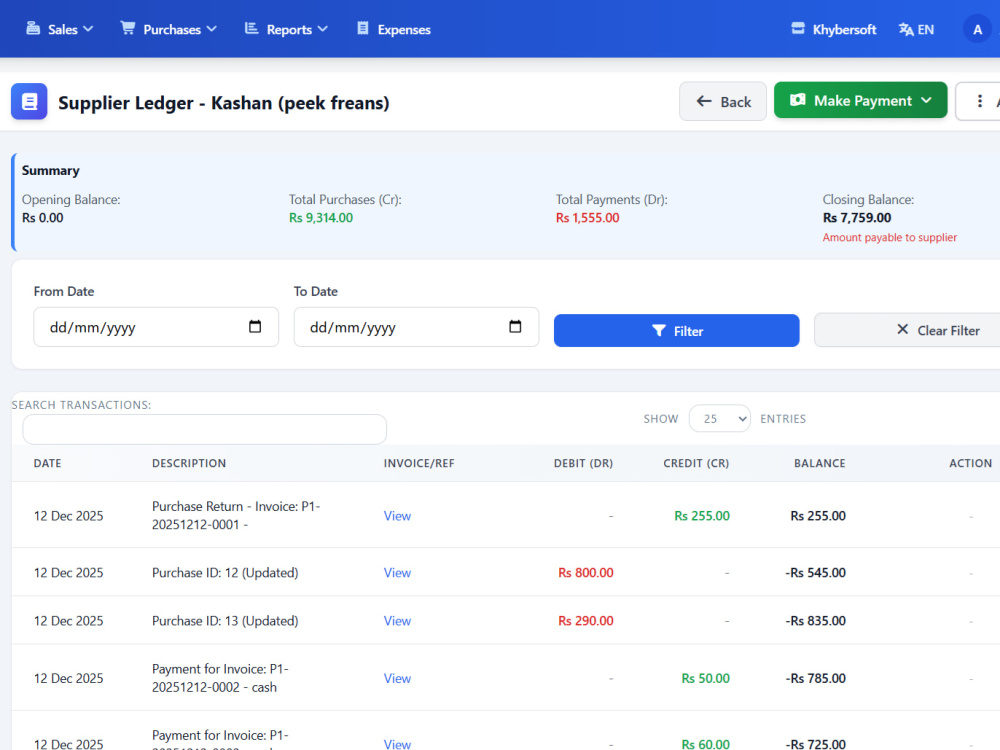Click the Supplier Ledger book icon
Image resolution: width=1000 pixels, height=750 pixels.
pos(29,101)
